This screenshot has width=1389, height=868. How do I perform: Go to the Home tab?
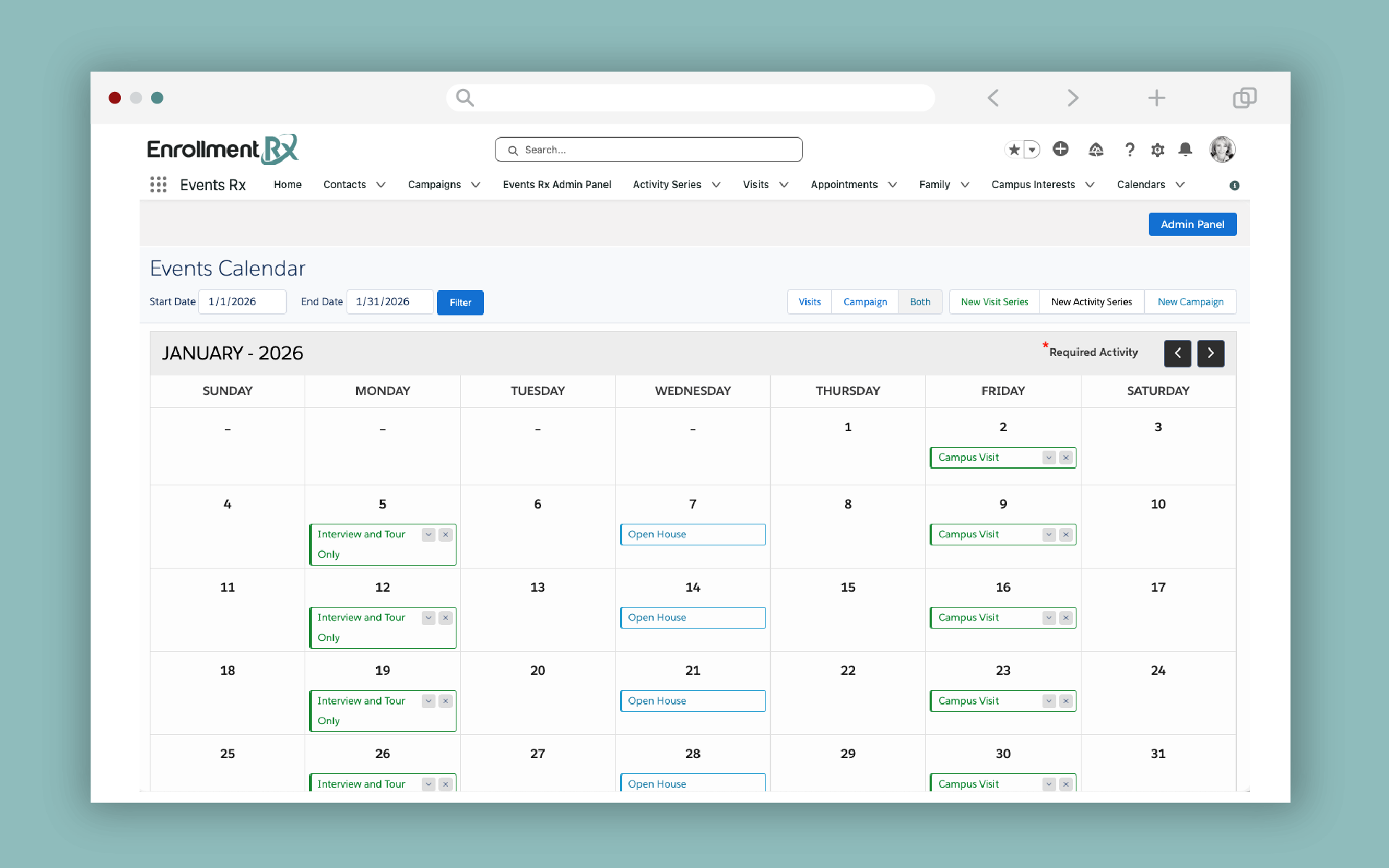(287, 184)
